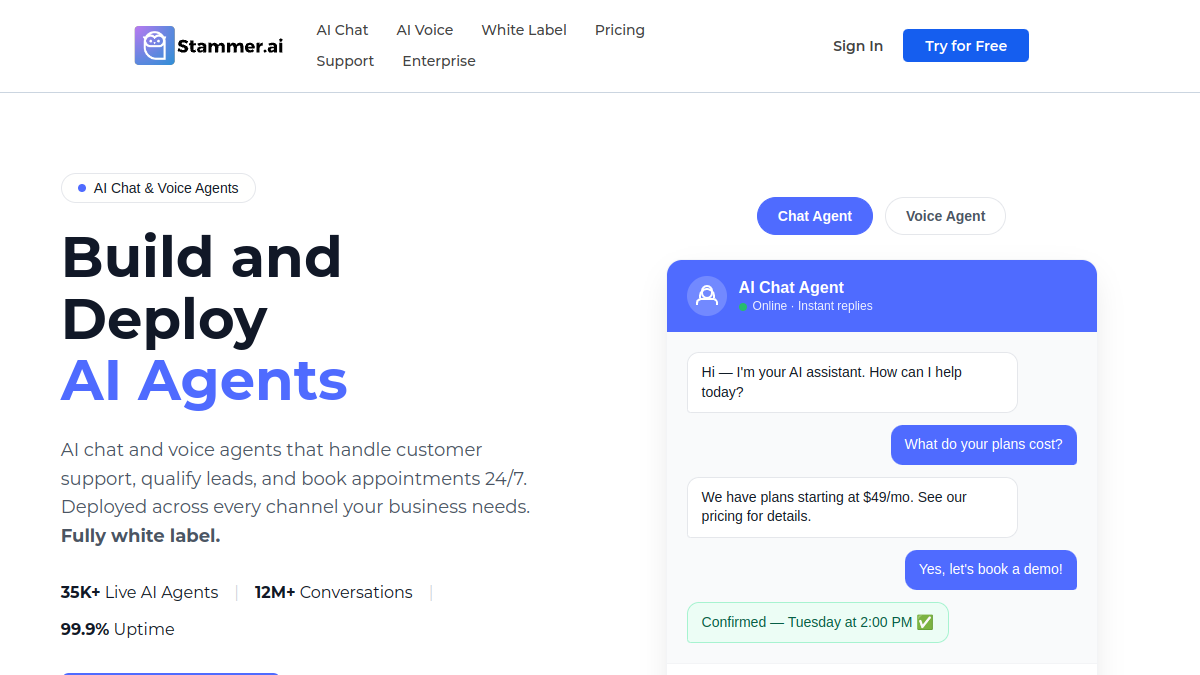Click the "Yes, let's book a demo!" bubble
Screen dimensions: 1200x675
(x=991, y=570)
